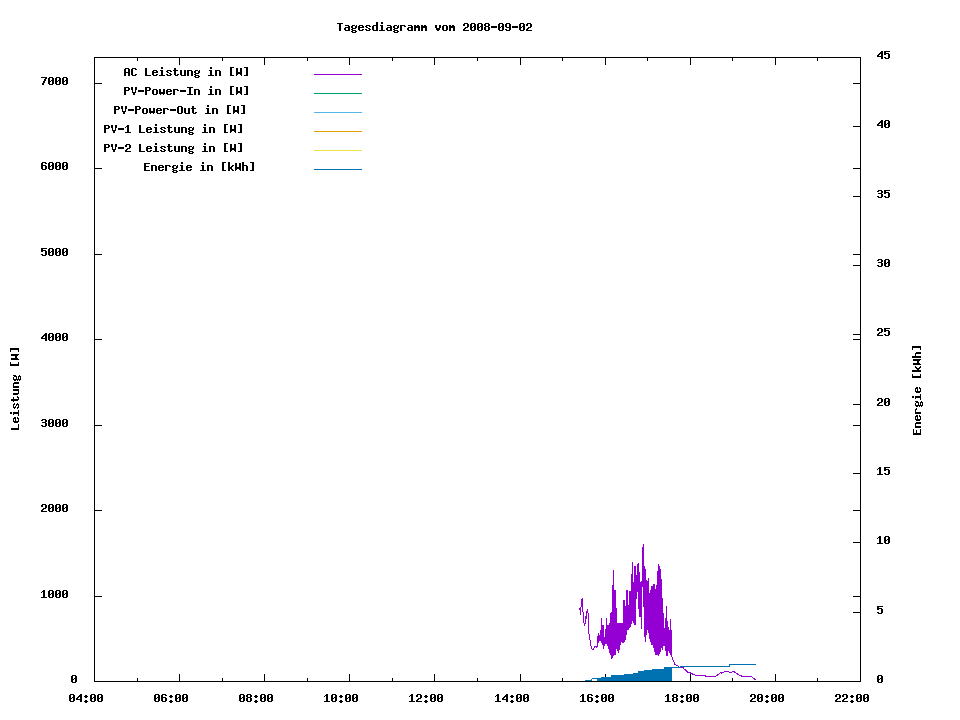Click the 7000 value on the power axis
Viewport: 960px width, 720px height.
click(x=55, y=81)
